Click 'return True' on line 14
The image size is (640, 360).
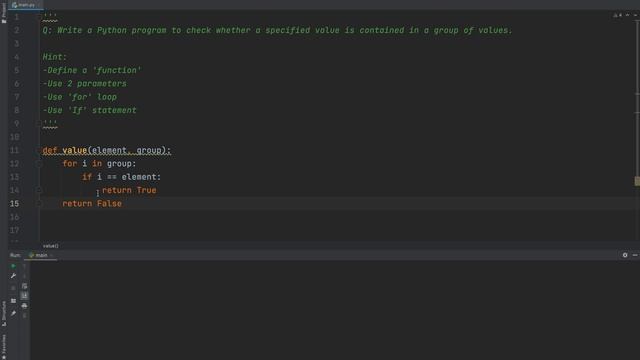tap(129, 190)
